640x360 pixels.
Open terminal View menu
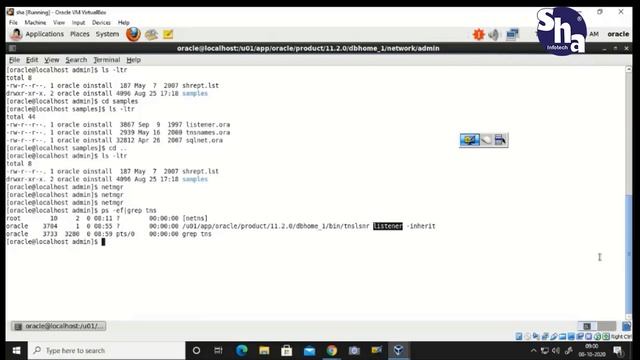(x=52, y=60)
